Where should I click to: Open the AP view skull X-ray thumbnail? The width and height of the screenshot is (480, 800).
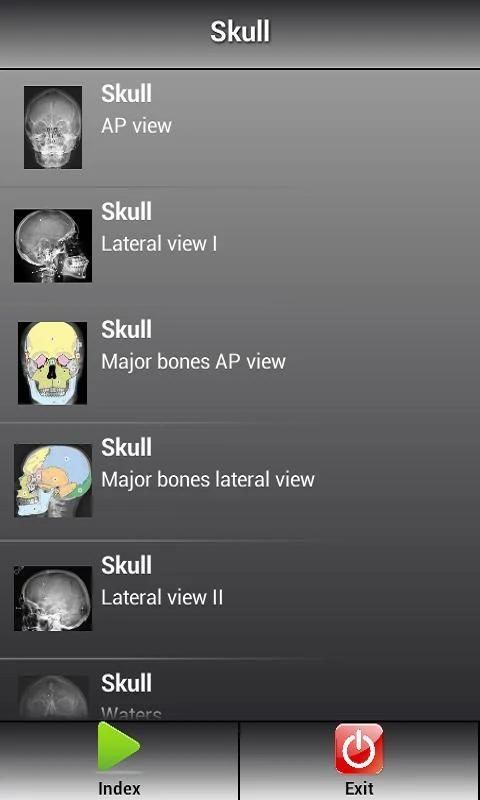click(53, 127)
